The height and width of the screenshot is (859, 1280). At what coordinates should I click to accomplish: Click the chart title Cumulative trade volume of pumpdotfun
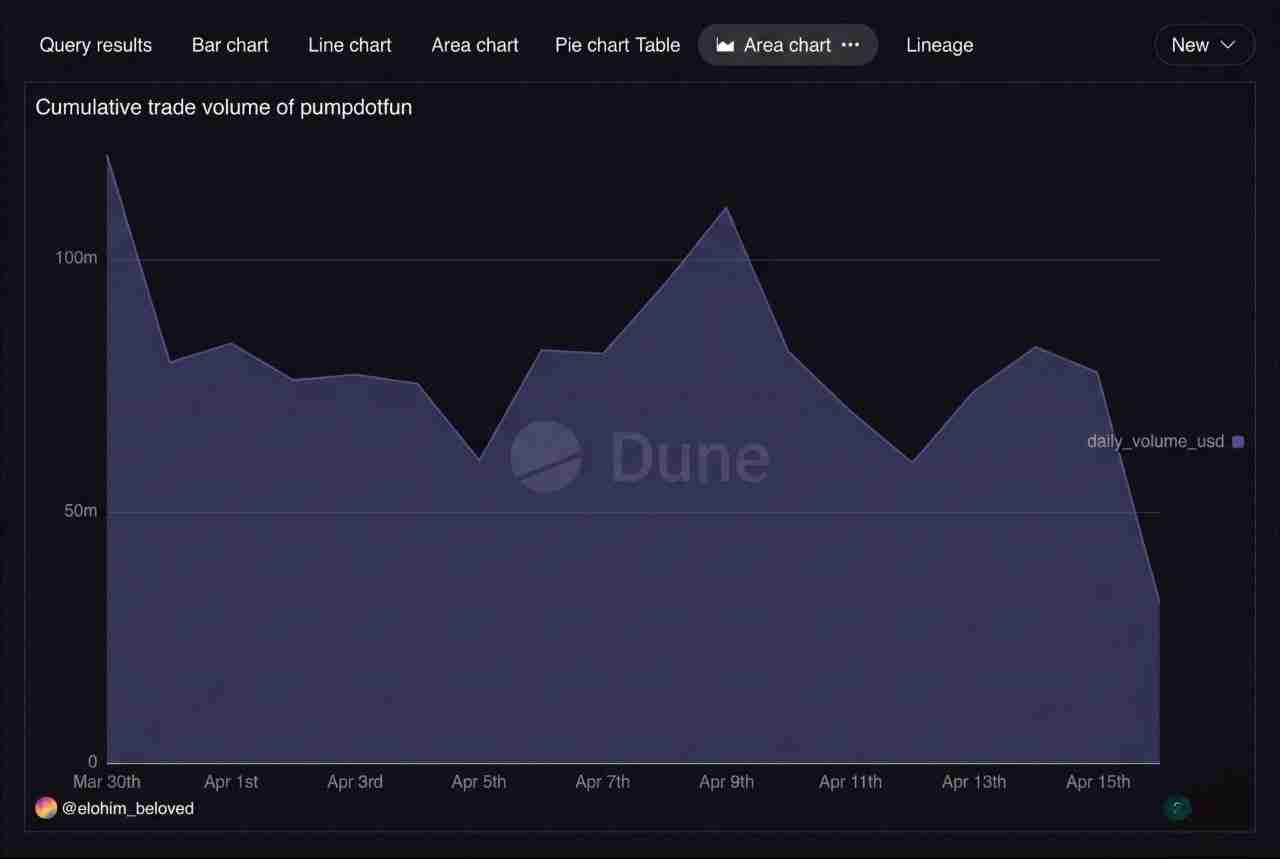click(223, 107)
